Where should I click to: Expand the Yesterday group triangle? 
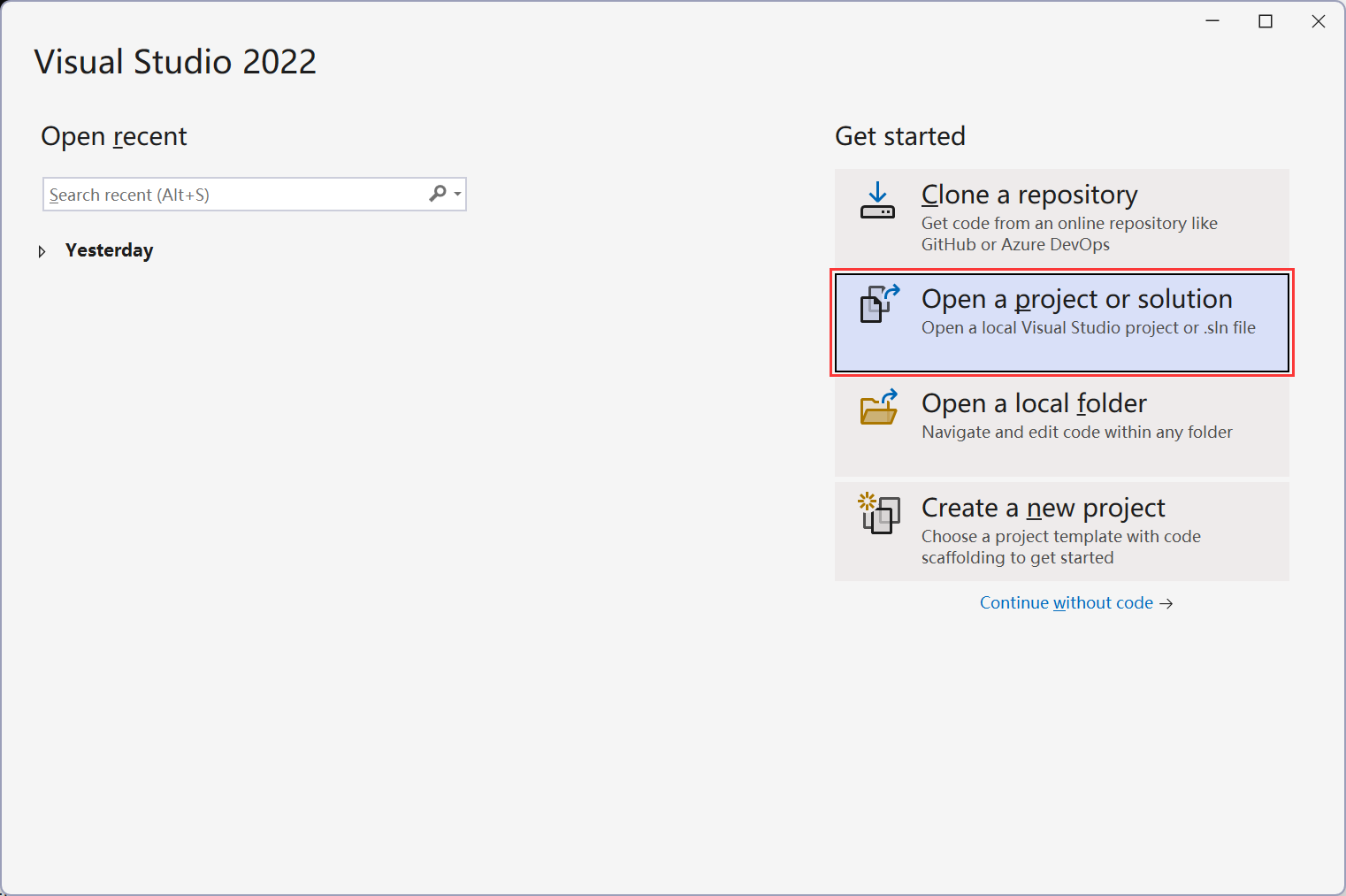(42, 251)
